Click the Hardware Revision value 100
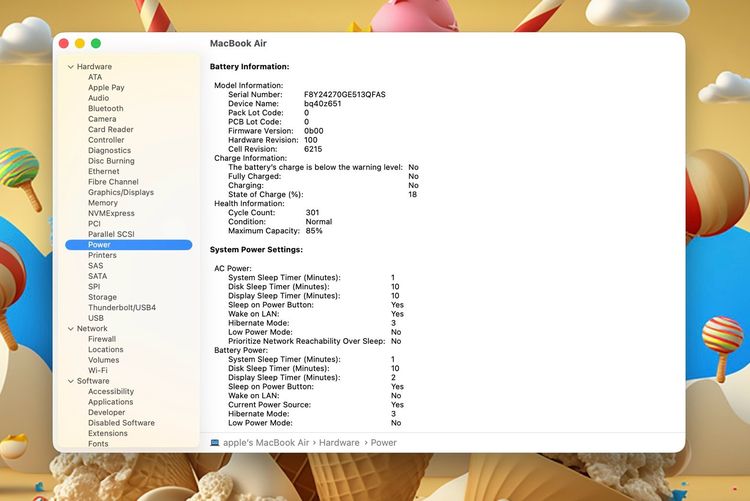 click(310, 140)
